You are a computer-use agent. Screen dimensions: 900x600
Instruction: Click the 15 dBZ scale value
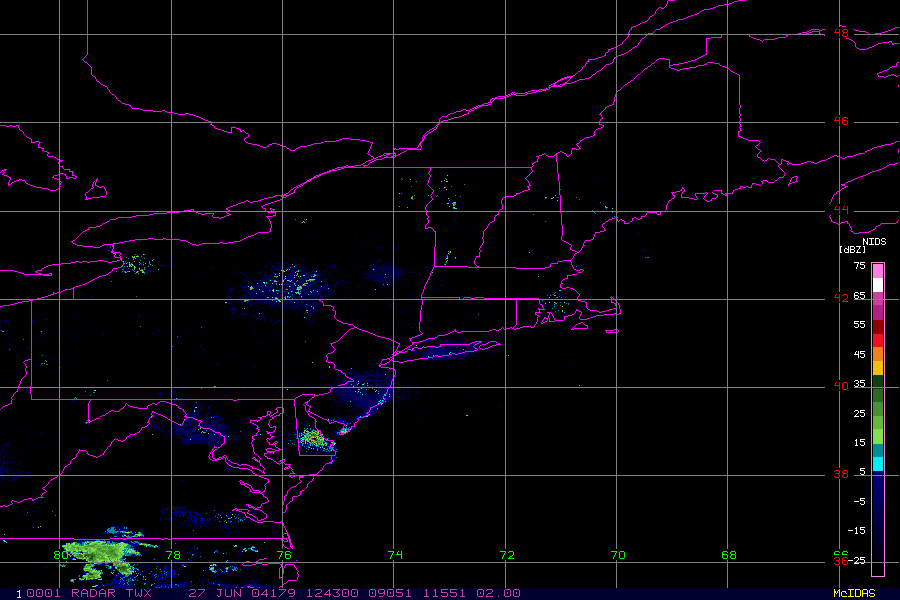[x=859, y=443]
